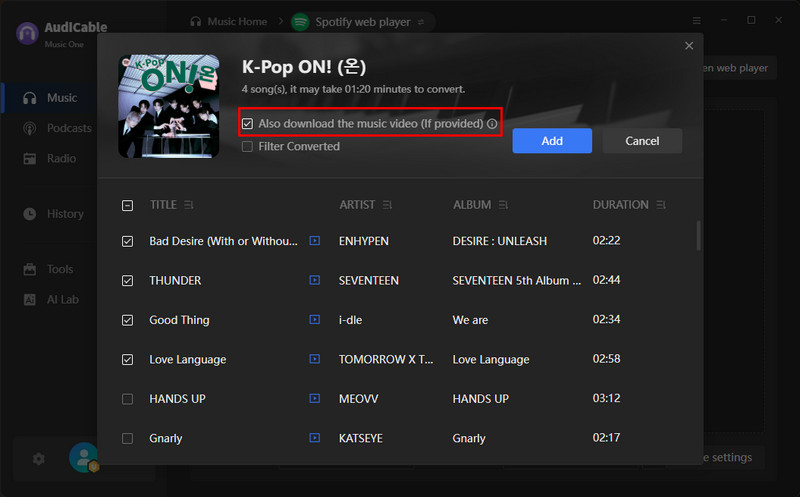The width and height of the screenshot is (800, 497).
Task: Click the HANDS UP song title
Action: (177, 399)
